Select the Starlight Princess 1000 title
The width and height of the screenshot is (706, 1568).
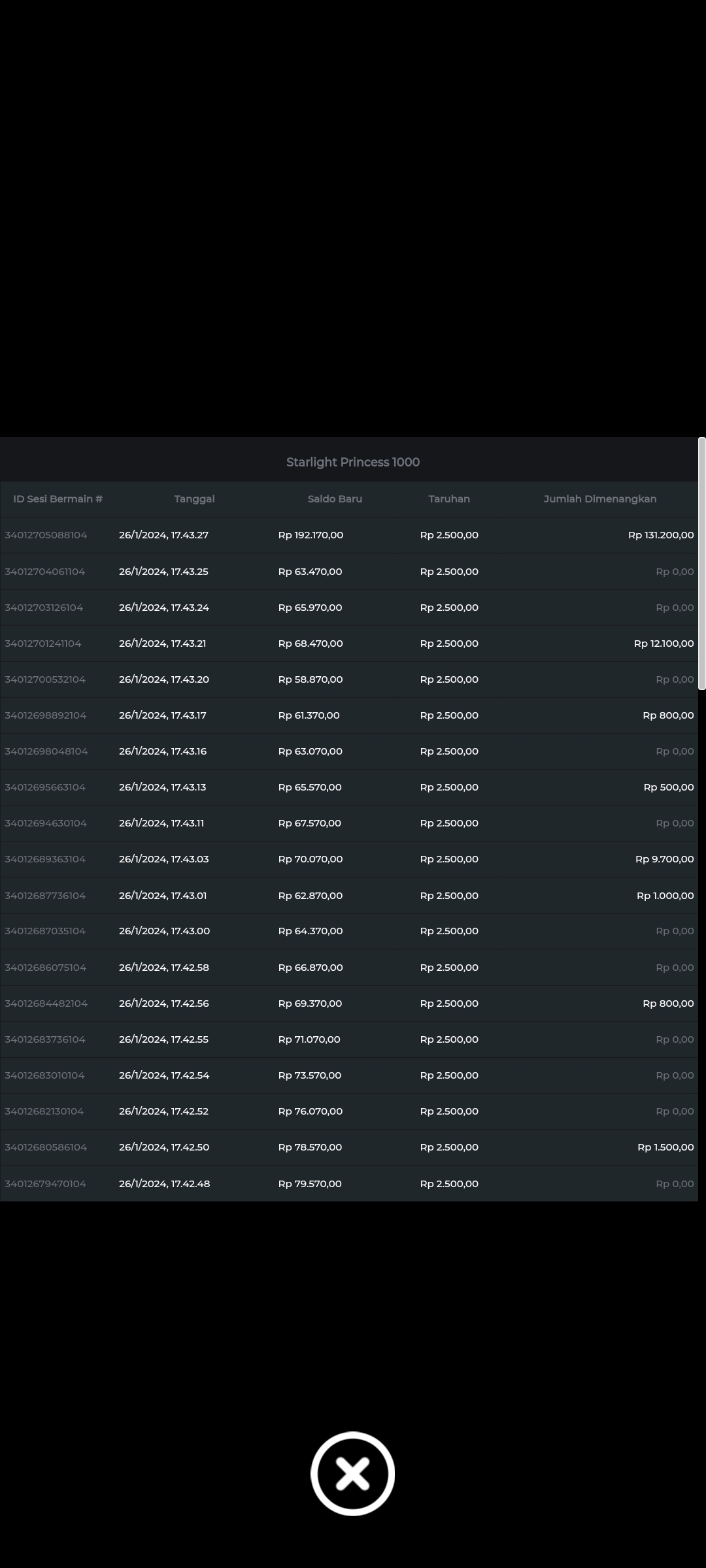pyautogui.click(x=352, y=463)
